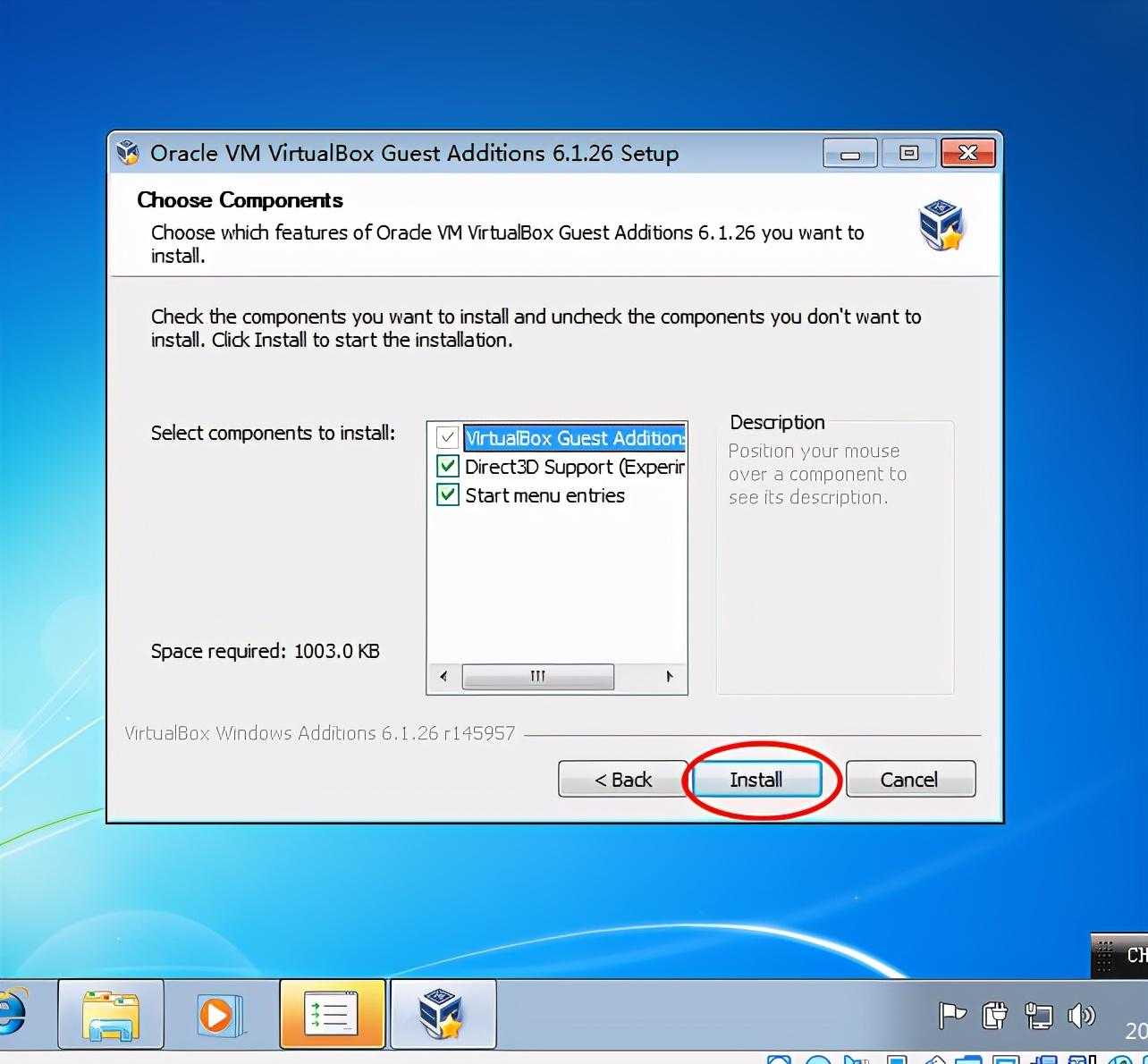This screenshot has height=1064, width=1148.
Task: Click the Install button
Action: pos(756,779)
